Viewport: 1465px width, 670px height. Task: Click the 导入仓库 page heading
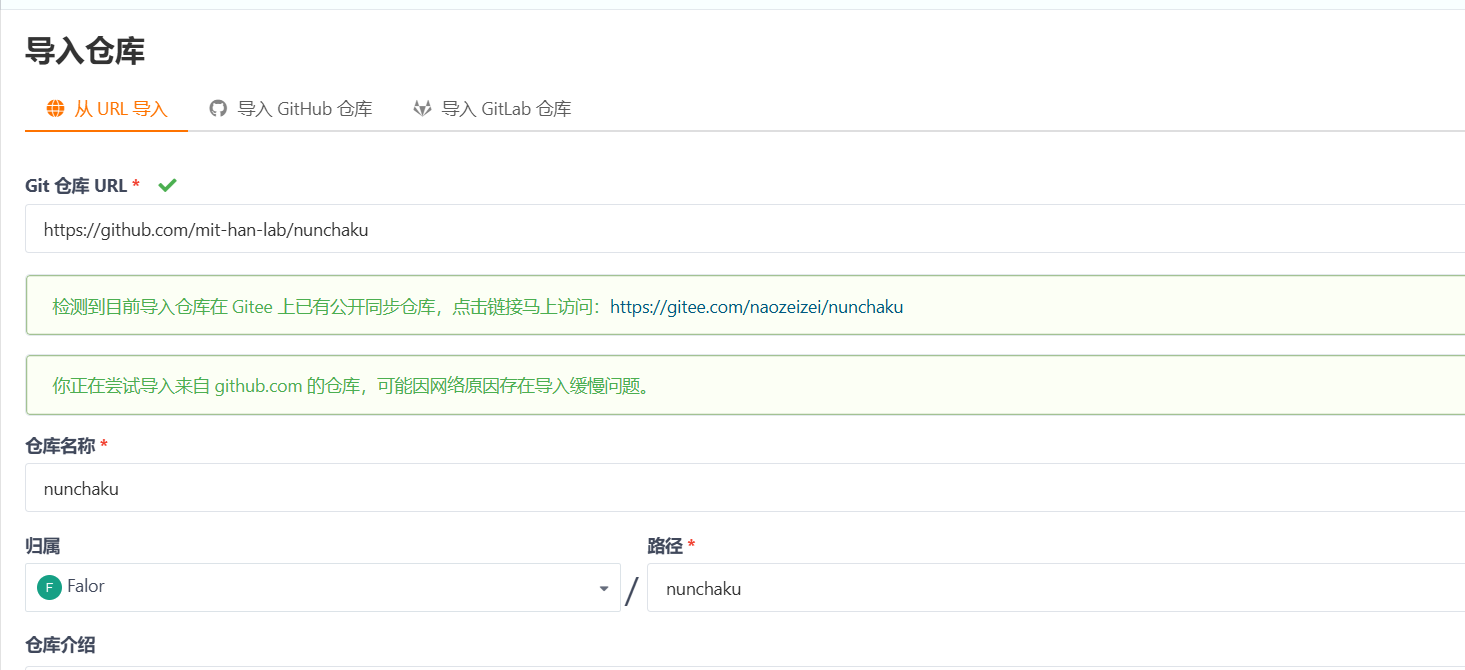85,51
